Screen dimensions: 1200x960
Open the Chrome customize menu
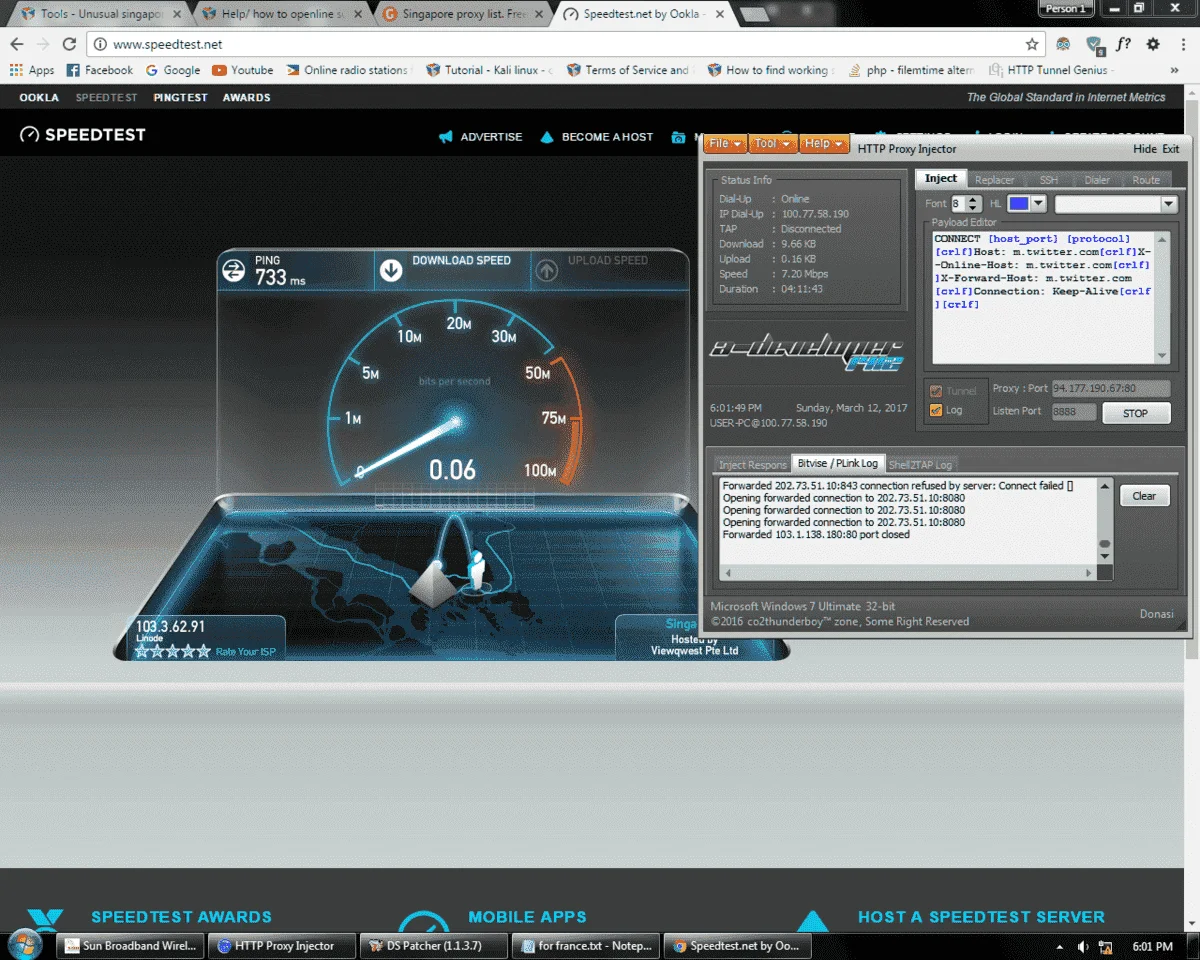[x=1182, y=44]
